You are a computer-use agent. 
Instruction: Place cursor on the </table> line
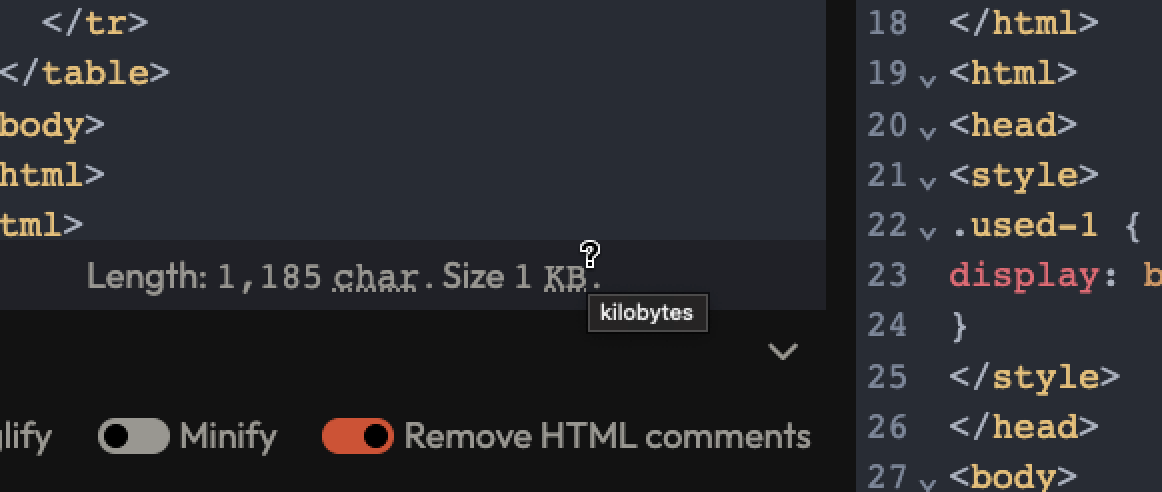pos(85,73)
